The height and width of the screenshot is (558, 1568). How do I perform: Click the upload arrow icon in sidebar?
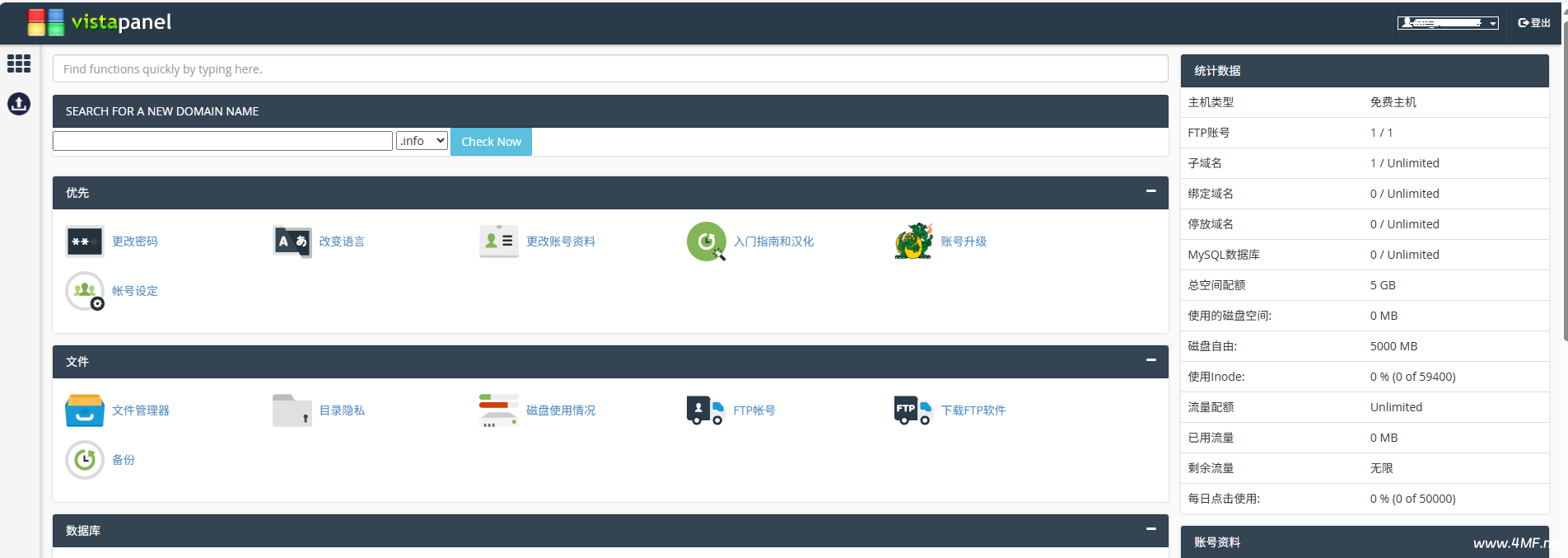point(19,104)
